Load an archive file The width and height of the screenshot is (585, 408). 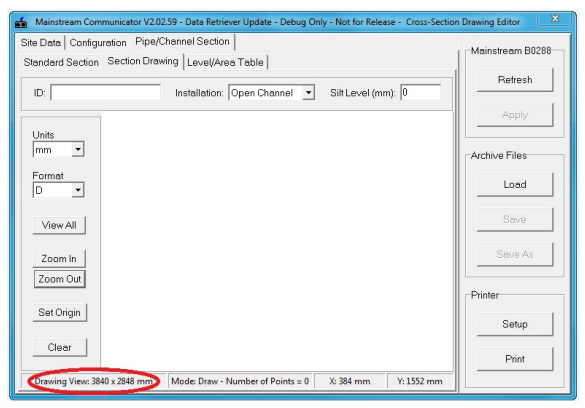tap(515, 185)
